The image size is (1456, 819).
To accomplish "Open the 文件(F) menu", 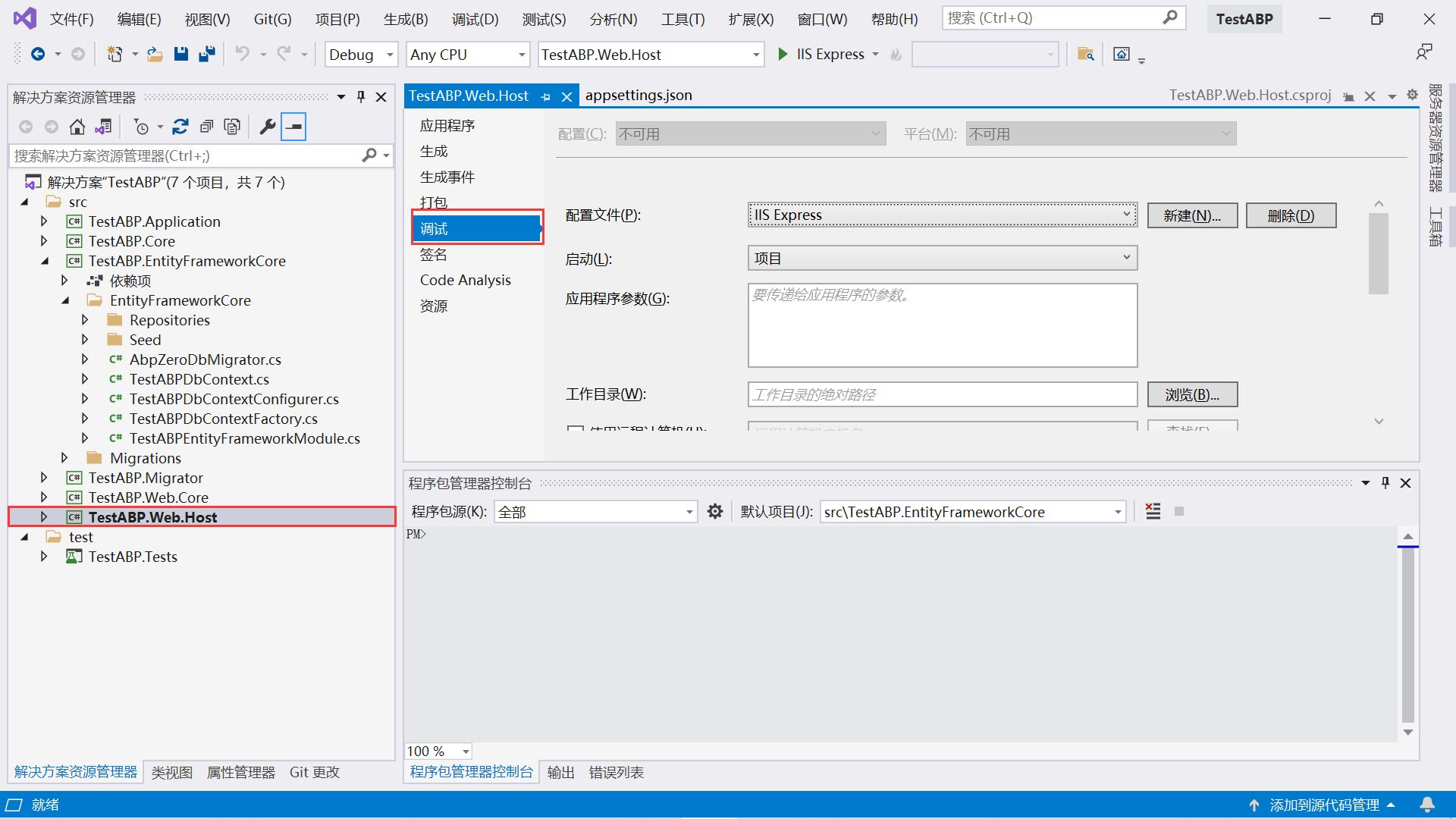I will click(72, 19).
